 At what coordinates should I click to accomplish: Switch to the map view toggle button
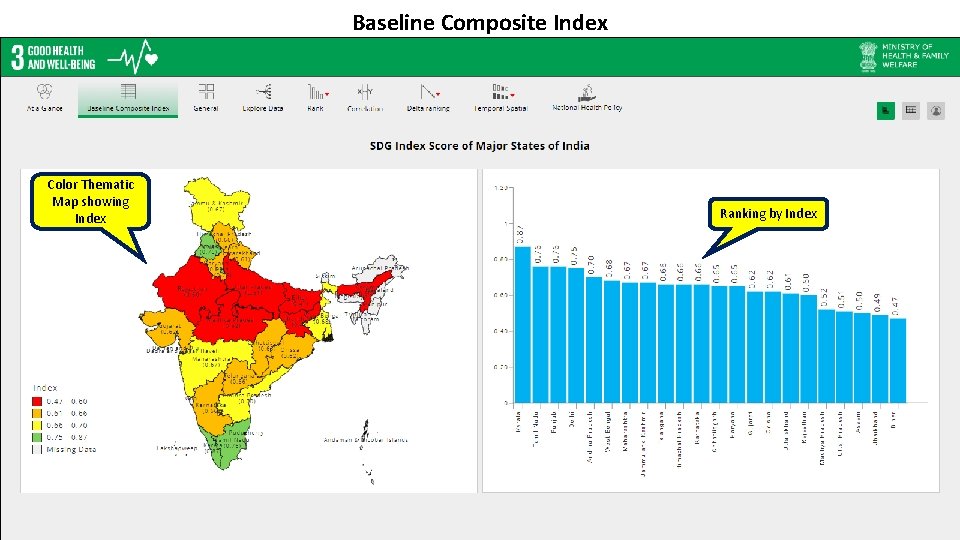click(x=885, y=111)
